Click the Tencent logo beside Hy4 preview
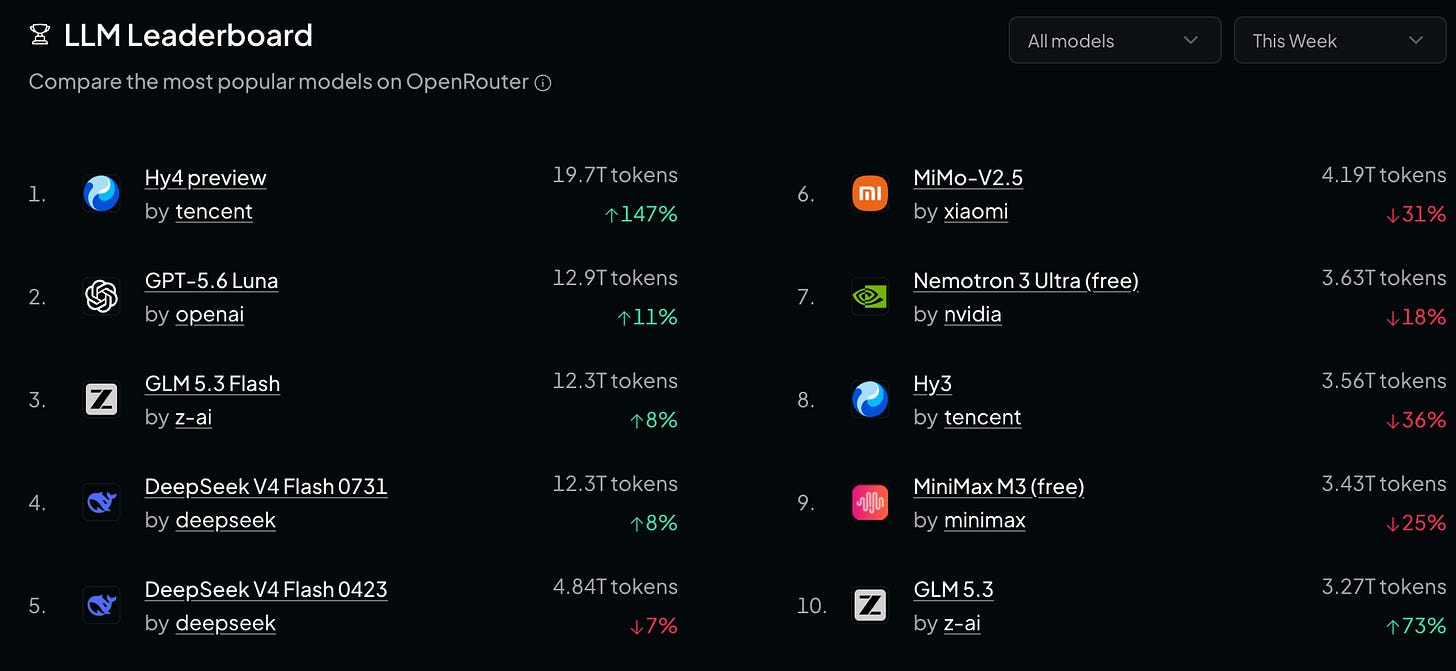The image size is (1456, 671). pyautogui.click(x=101, y=193)
